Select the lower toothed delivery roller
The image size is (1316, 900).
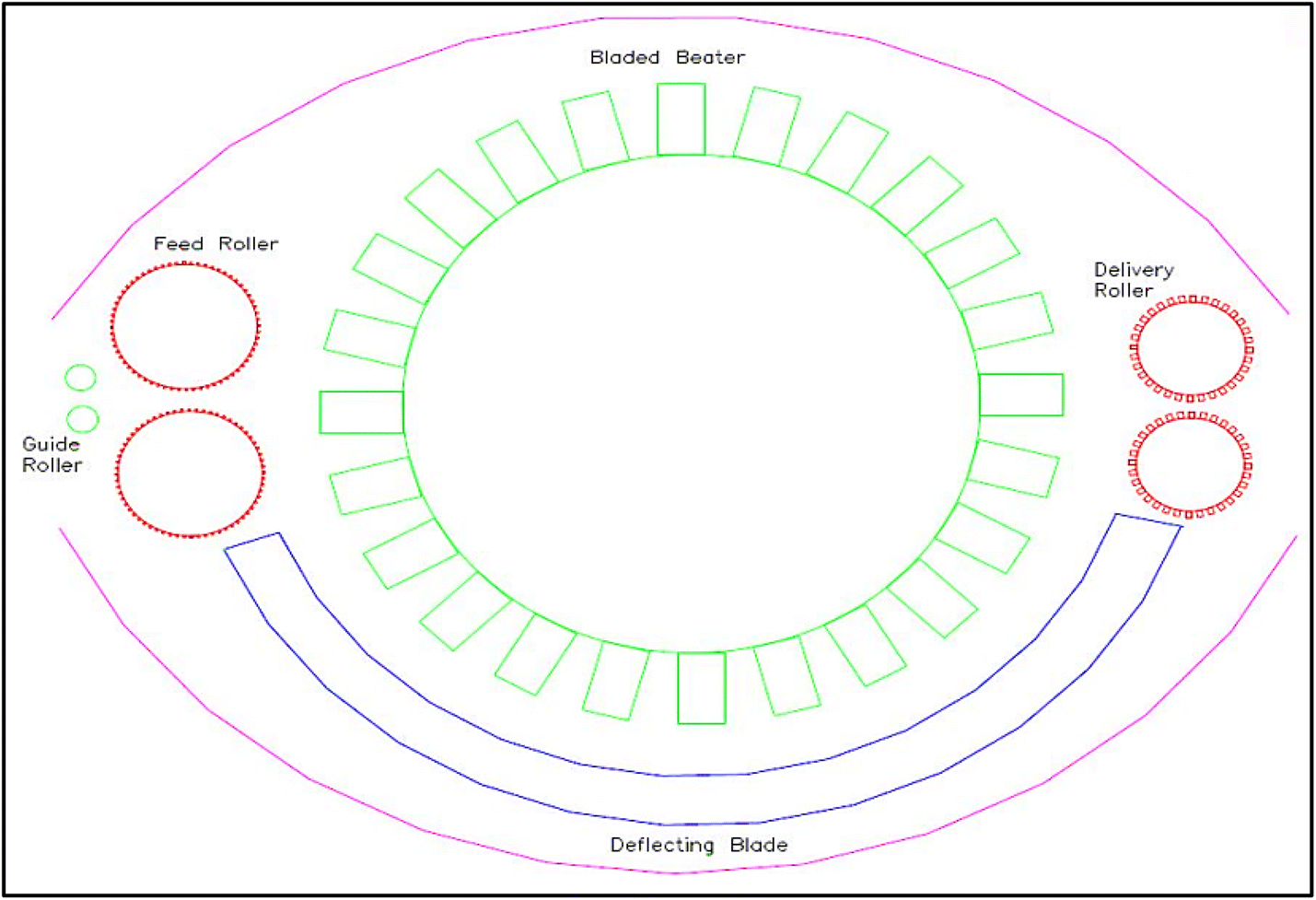1190,465
